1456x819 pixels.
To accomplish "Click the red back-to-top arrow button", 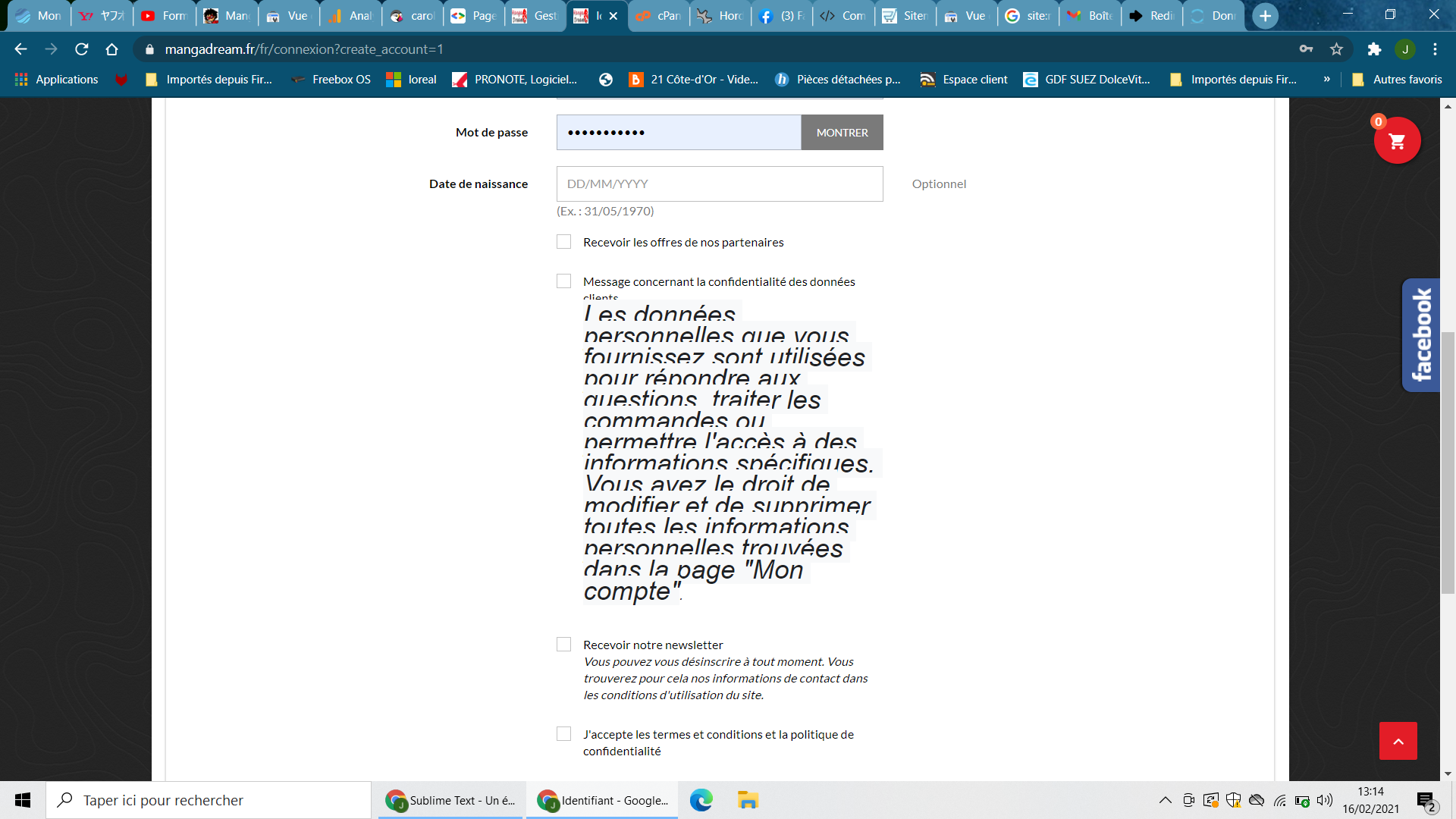I will tap(1398, 741).
